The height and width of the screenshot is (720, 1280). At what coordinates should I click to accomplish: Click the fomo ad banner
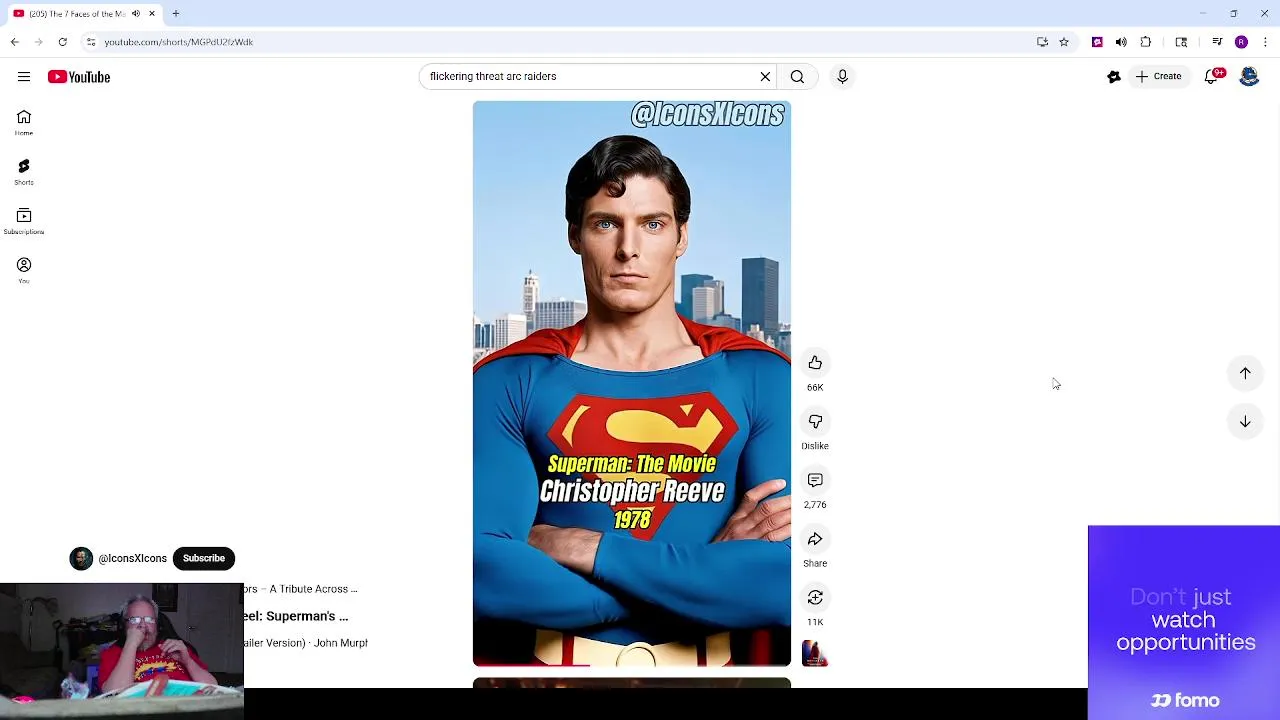(x=1184, y=622)
